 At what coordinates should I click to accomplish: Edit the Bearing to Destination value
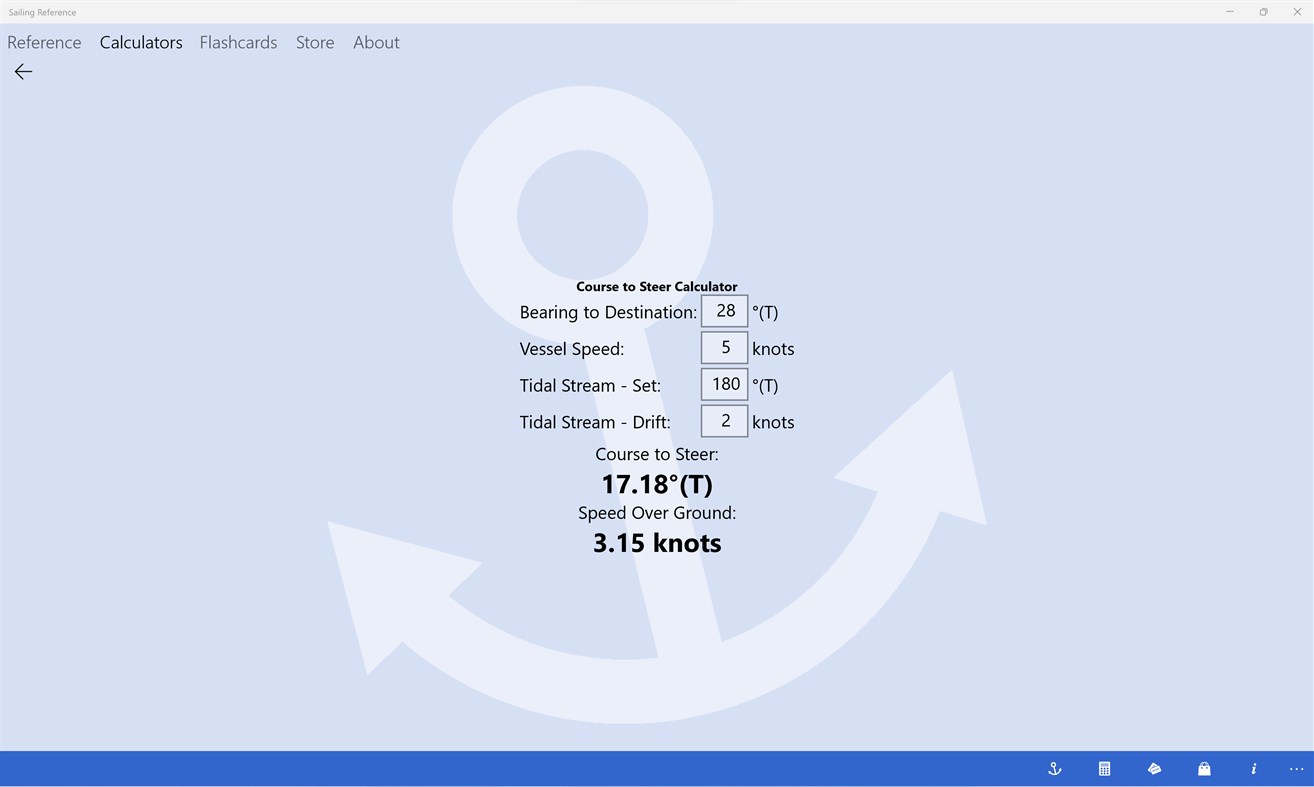[x=724, y=311]
